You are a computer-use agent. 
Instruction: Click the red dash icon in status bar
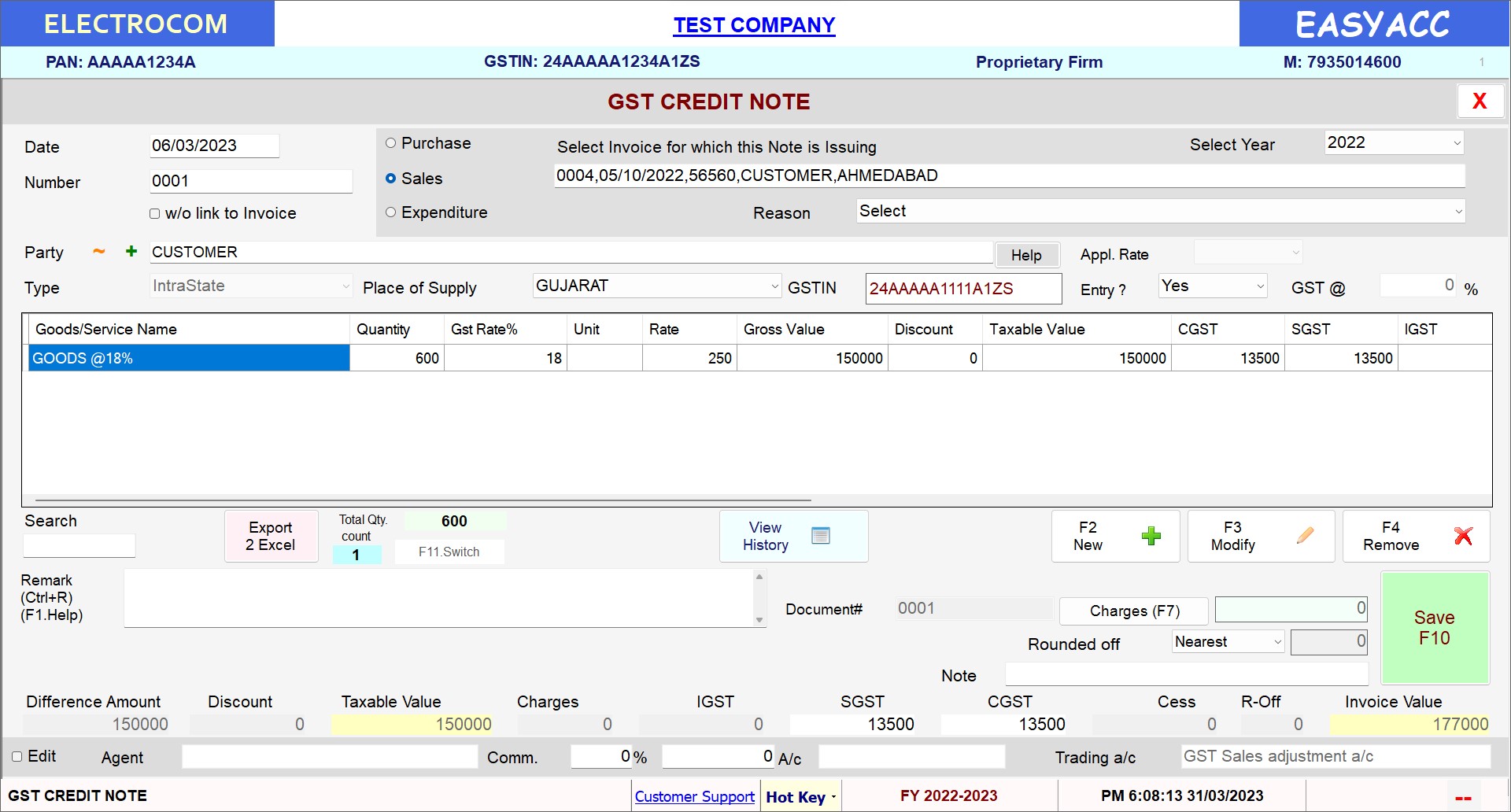[1463, 798]
